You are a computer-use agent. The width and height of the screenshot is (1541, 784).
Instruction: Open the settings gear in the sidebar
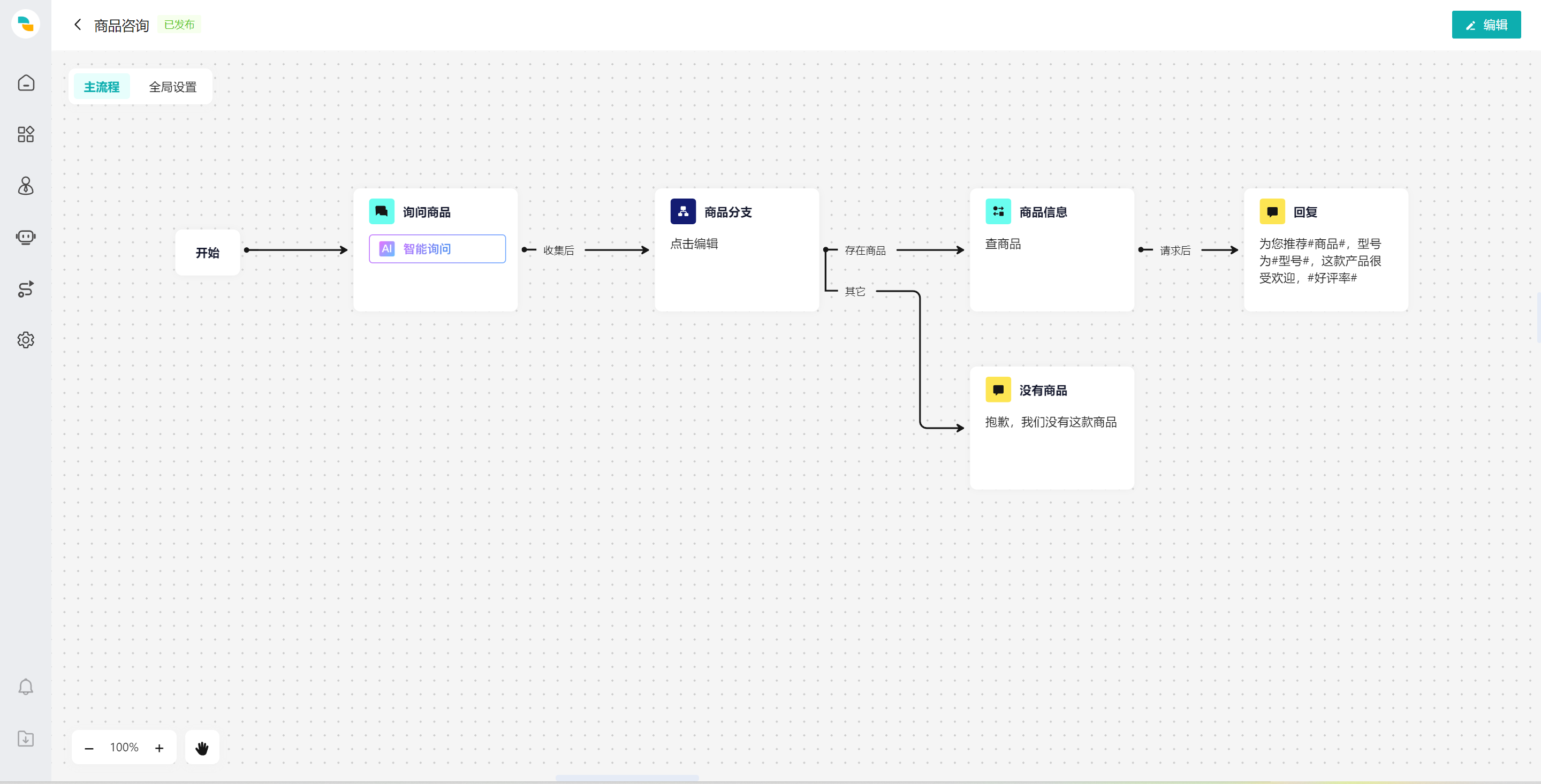pyautogui.click(x=26, y=340)
